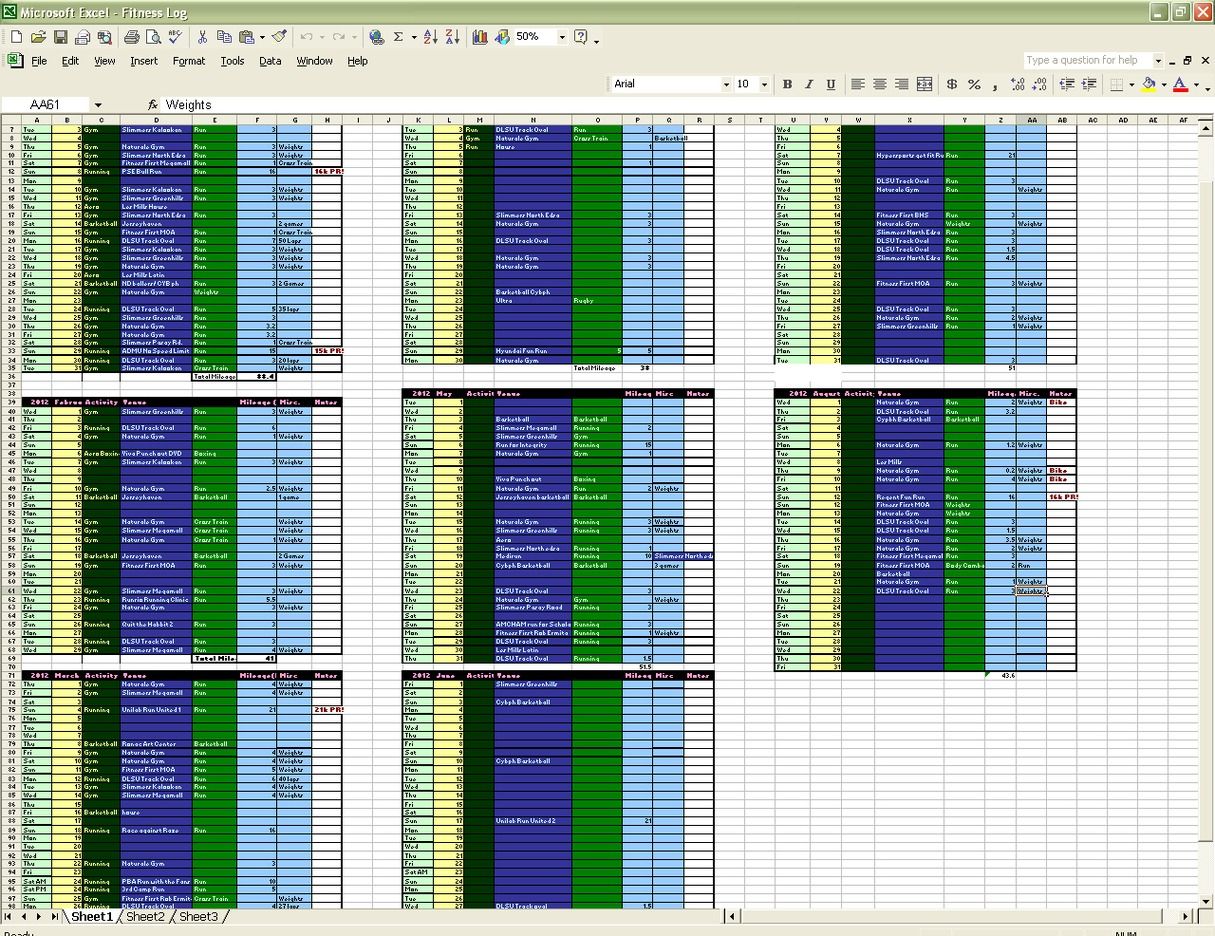Image resolution: width=1215 pixels, height=936 pixels.
Task: Open the Borders style dropdown arrow
Action: point(1132,85)
